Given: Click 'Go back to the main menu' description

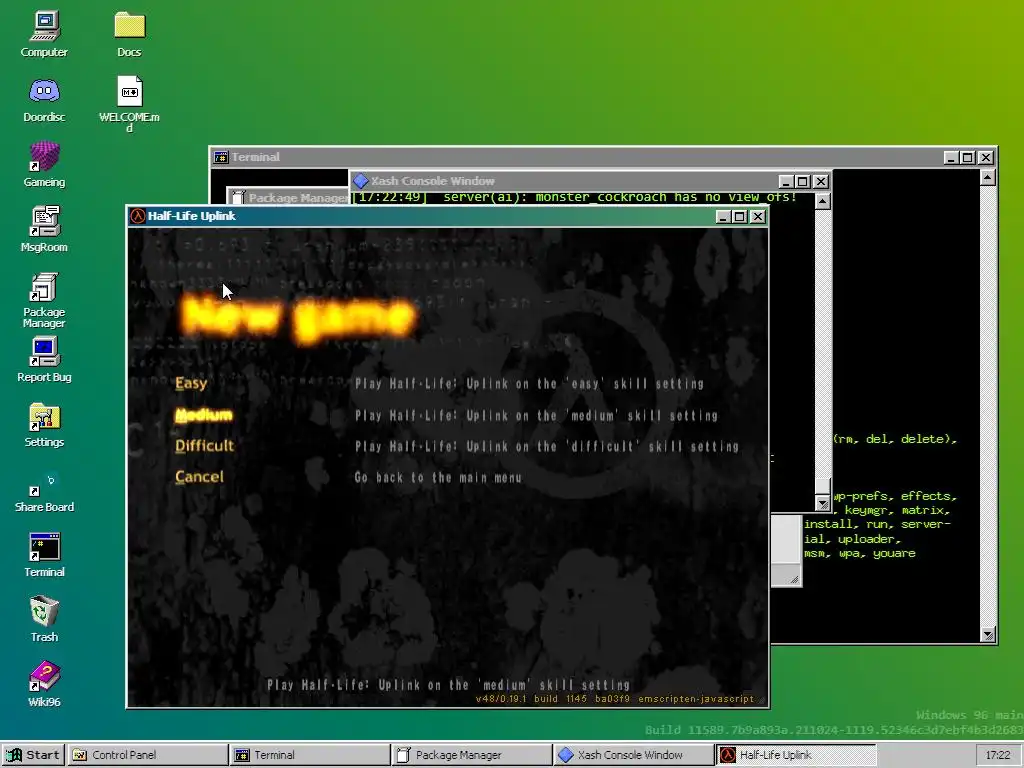Looking at the screenshot, I should [438, 478].
